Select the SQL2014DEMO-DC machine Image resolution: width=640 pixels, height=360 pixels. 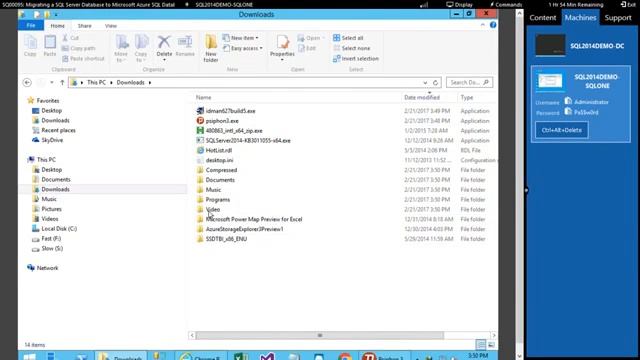click(580, 46)
